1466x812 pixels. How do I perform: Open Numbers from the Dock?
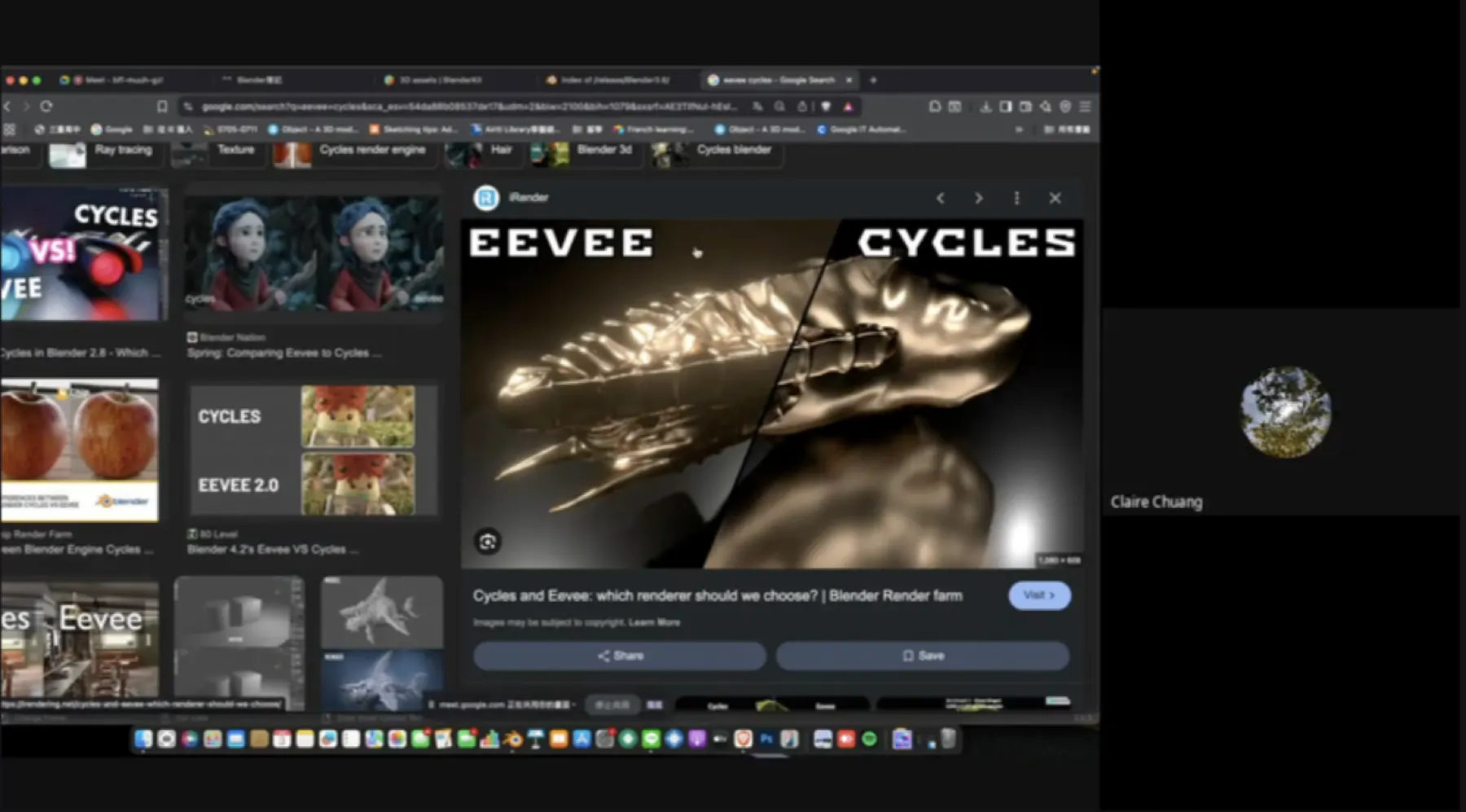[489, 739]
